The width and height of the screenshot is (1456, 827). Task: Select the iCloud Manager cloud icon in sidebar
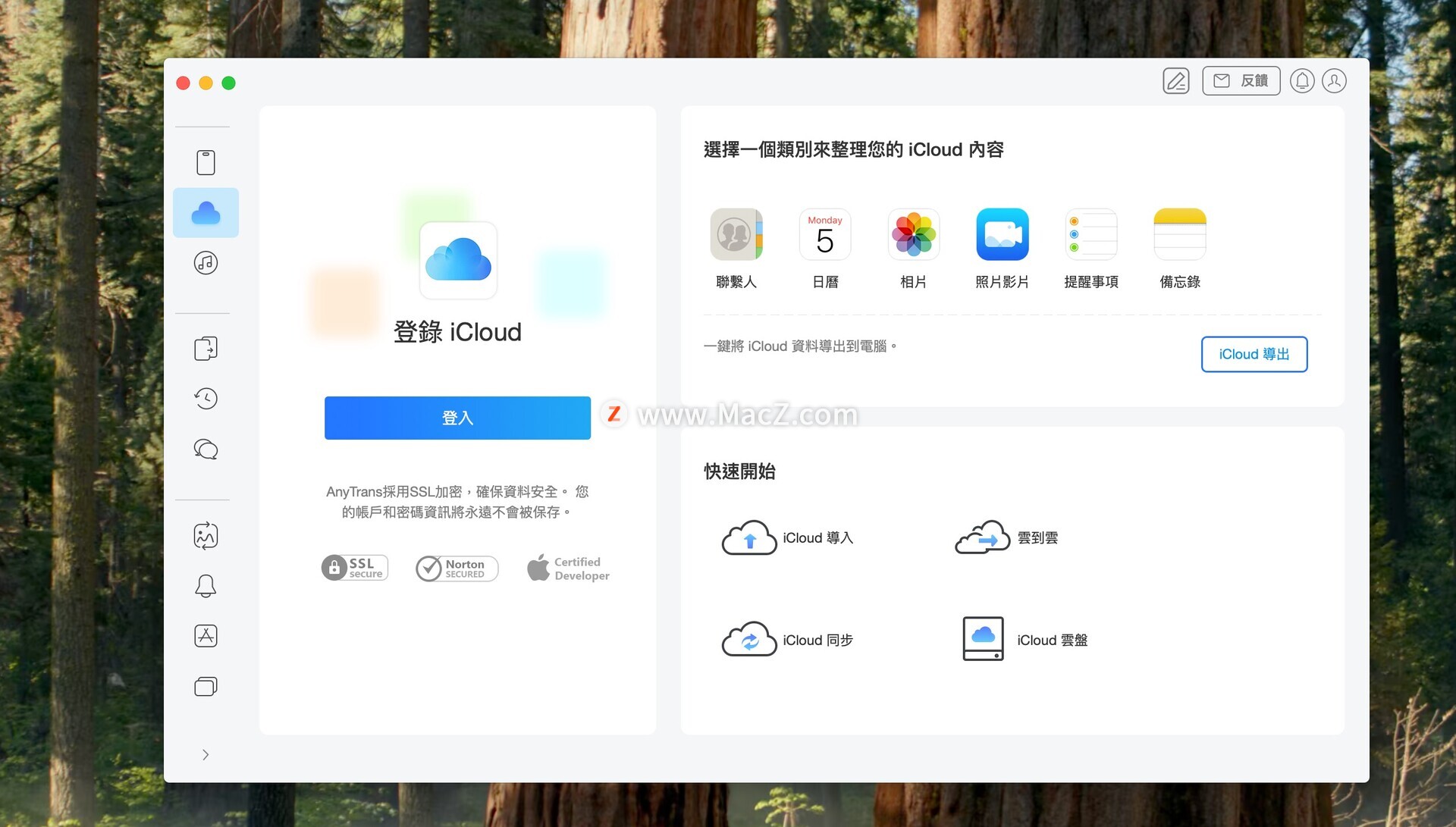click(x=206, y=213)
